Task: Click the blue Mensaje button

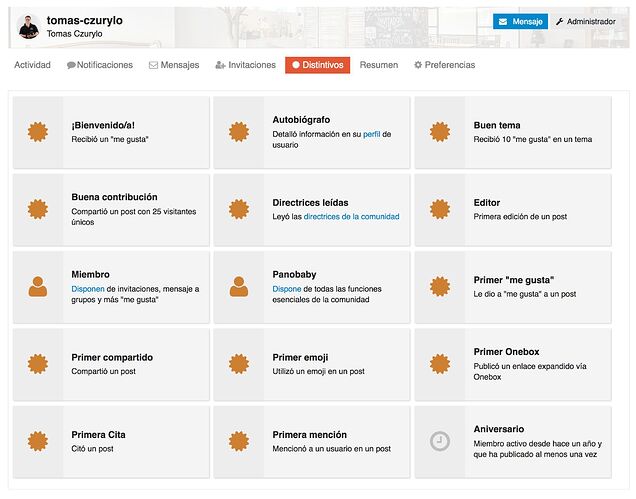Action: tap(520, 22)
